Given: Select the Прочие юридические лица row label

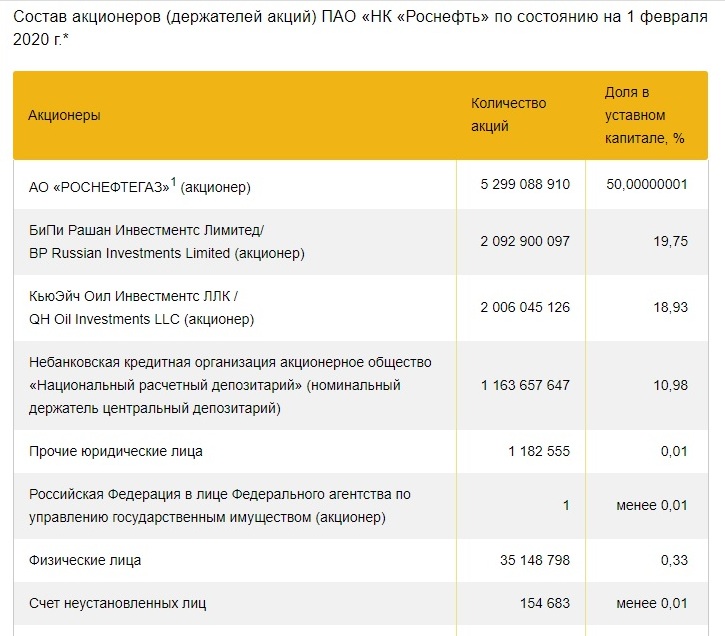Looking at the screenshot, I should pyautogui.click(x=116, y=451).
